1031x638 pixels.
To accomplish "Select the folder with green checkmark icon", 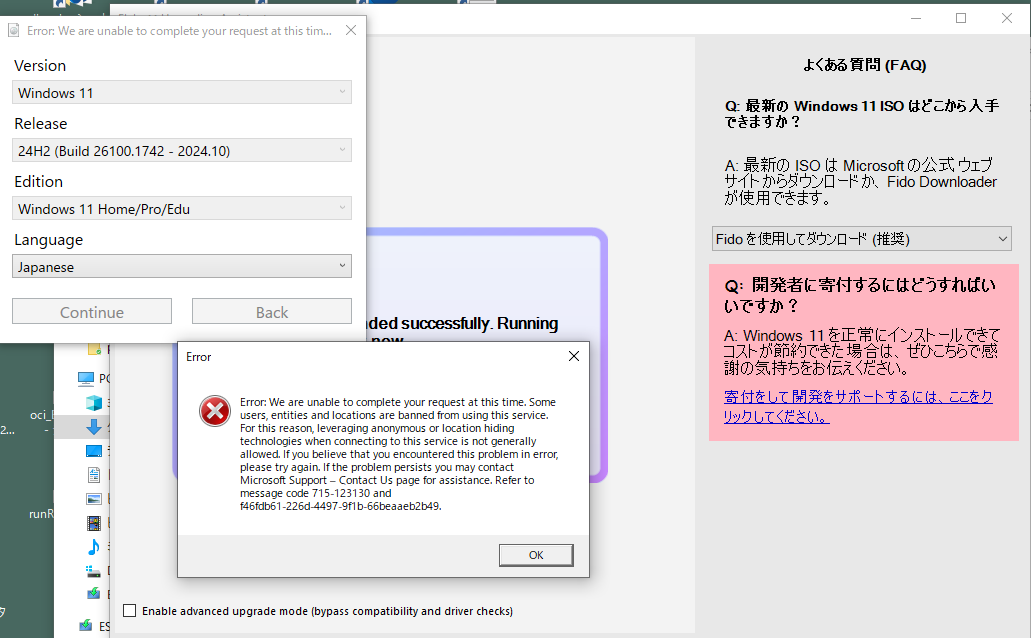I will (93, 349).
